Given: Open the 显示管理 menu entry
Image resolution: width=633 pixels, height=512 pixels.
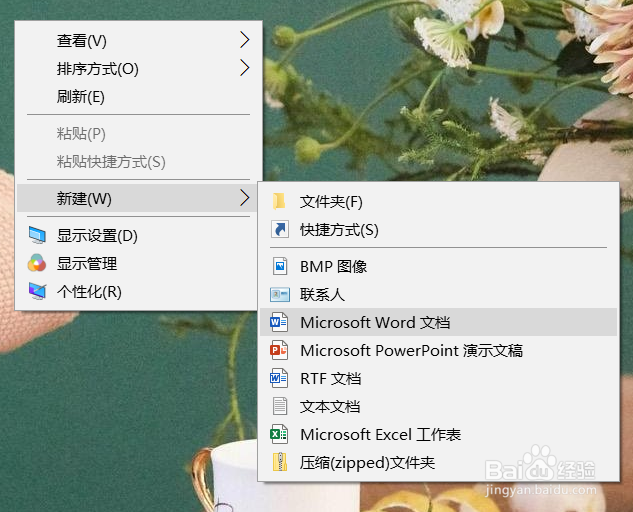Looking at the screenshot, I should 138,263.
